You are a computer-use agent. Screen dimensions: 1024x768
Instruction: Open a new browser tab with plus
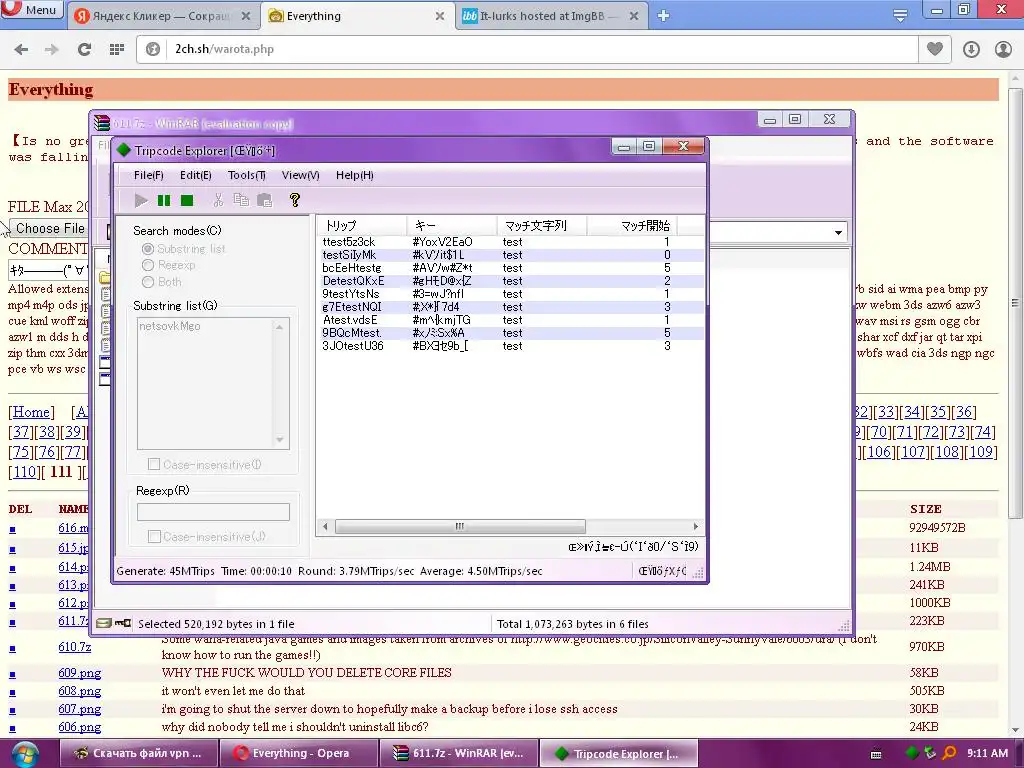664,16
